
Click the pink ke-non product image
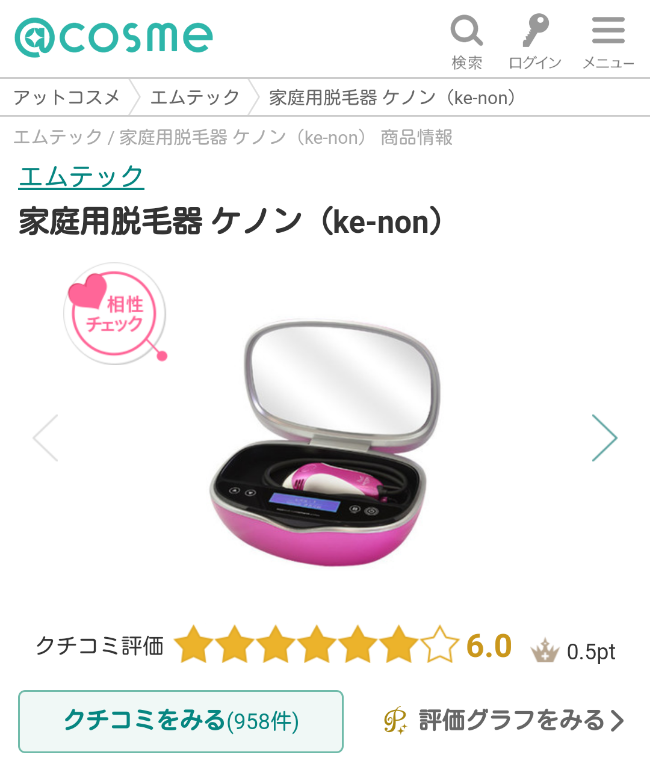(x=325, y=443)
